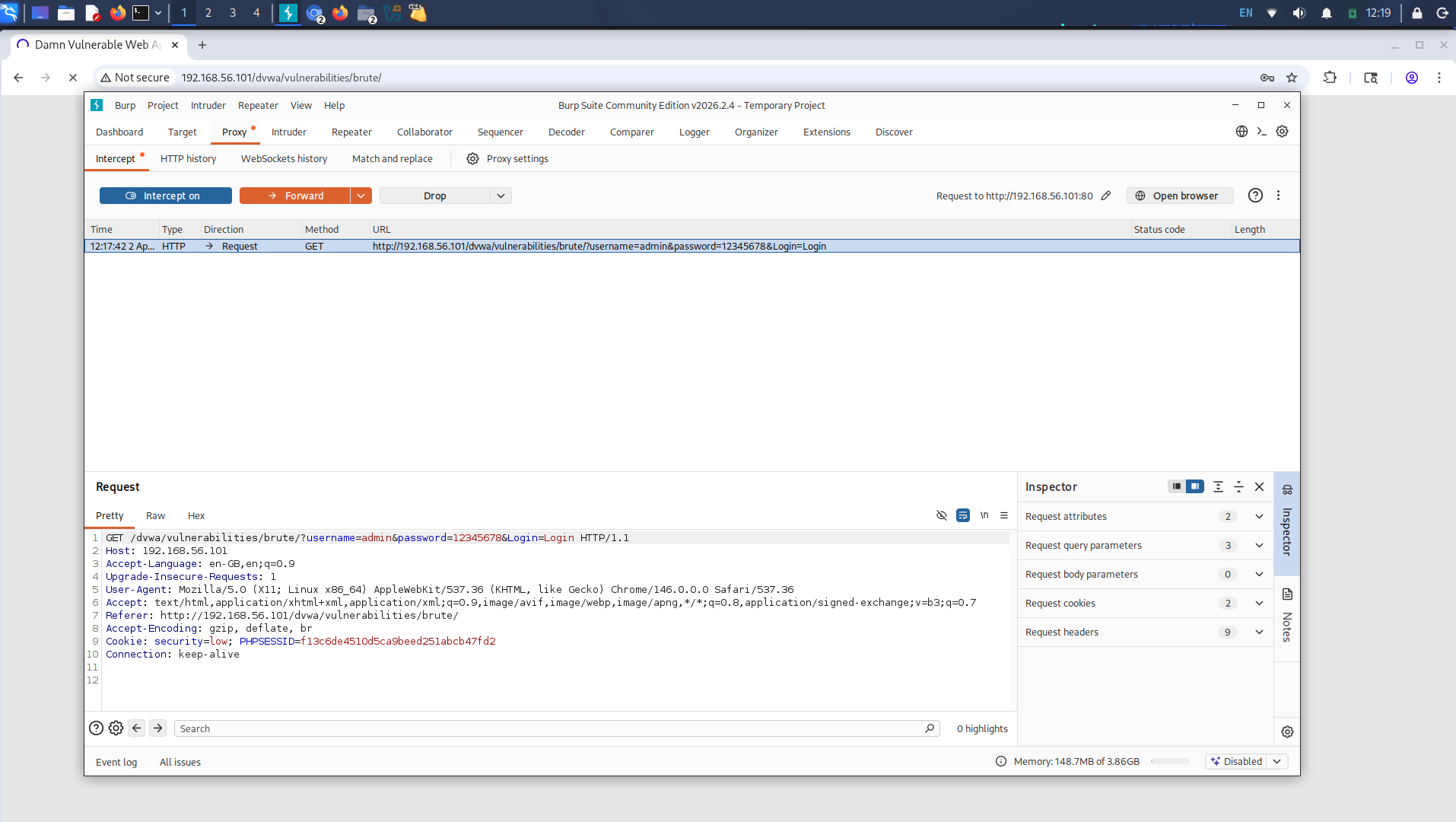Viewport: 1456px width, 822px height.
Task: Close the Inspector panel
Action: point(1259,486)
